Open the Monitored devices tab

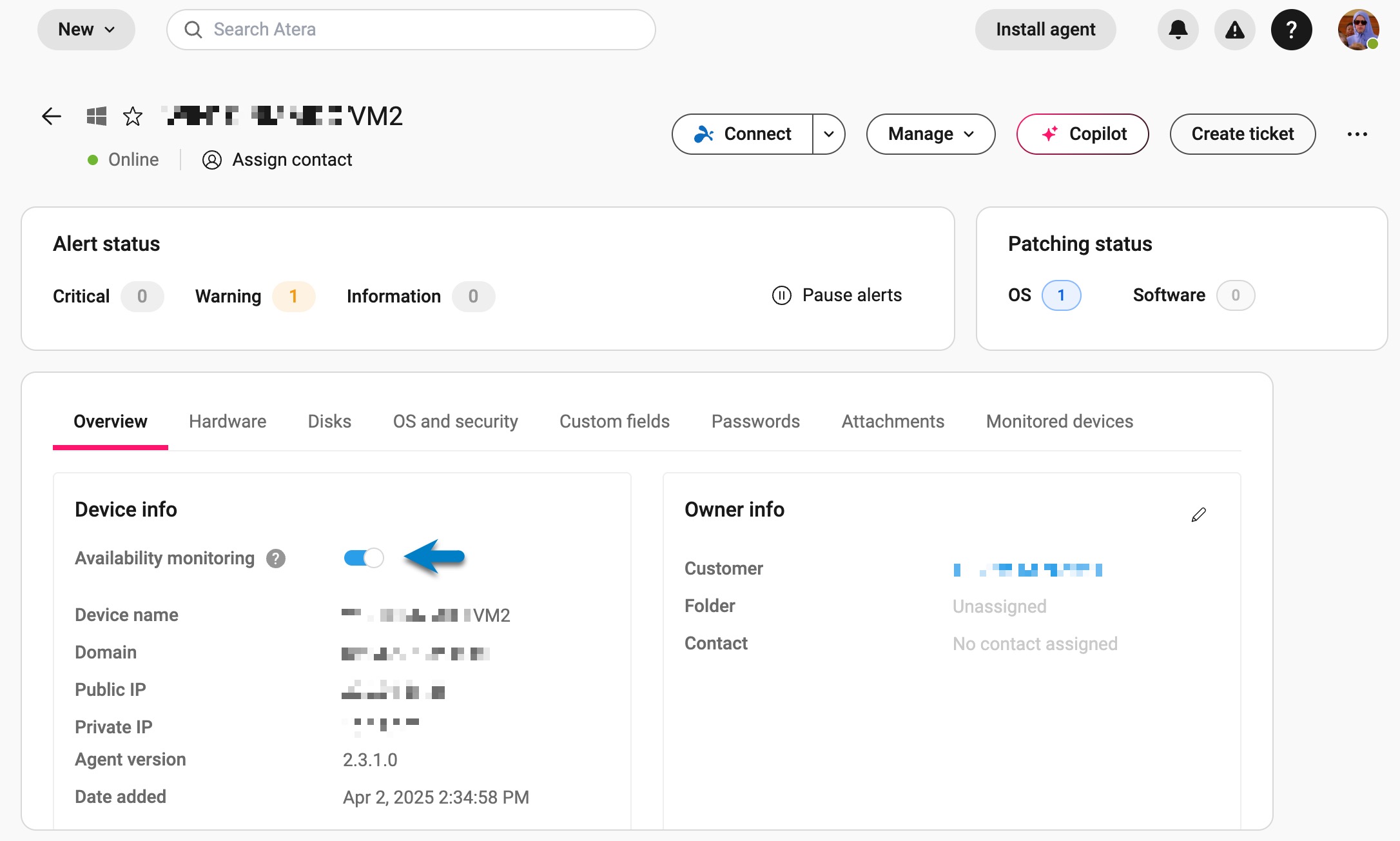click(1060, 422)
